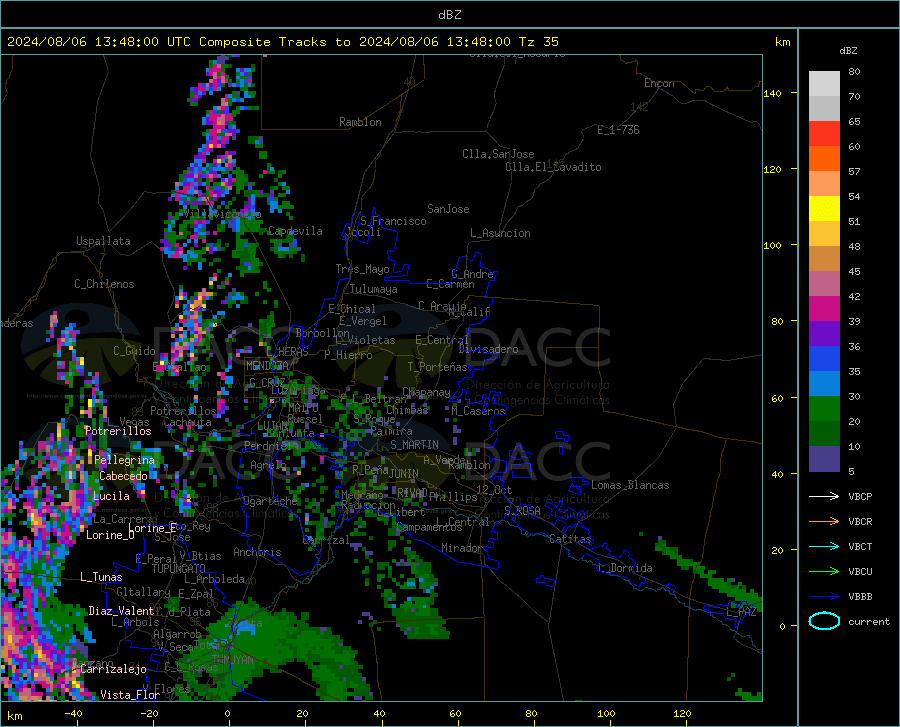Click the Carrizalejo station label

pos(113,669)
